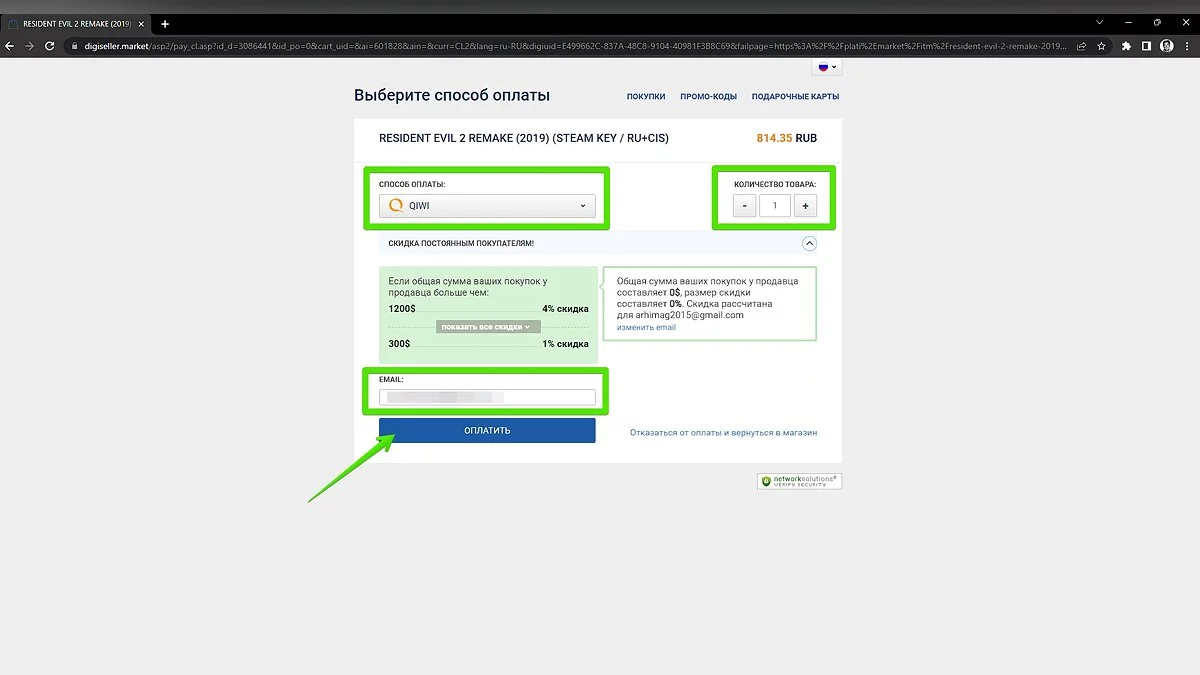The width and height of the screenshot is (1200, 675).
Task: Reload the digiseller payment page
Action: click(x=49, y=46)
